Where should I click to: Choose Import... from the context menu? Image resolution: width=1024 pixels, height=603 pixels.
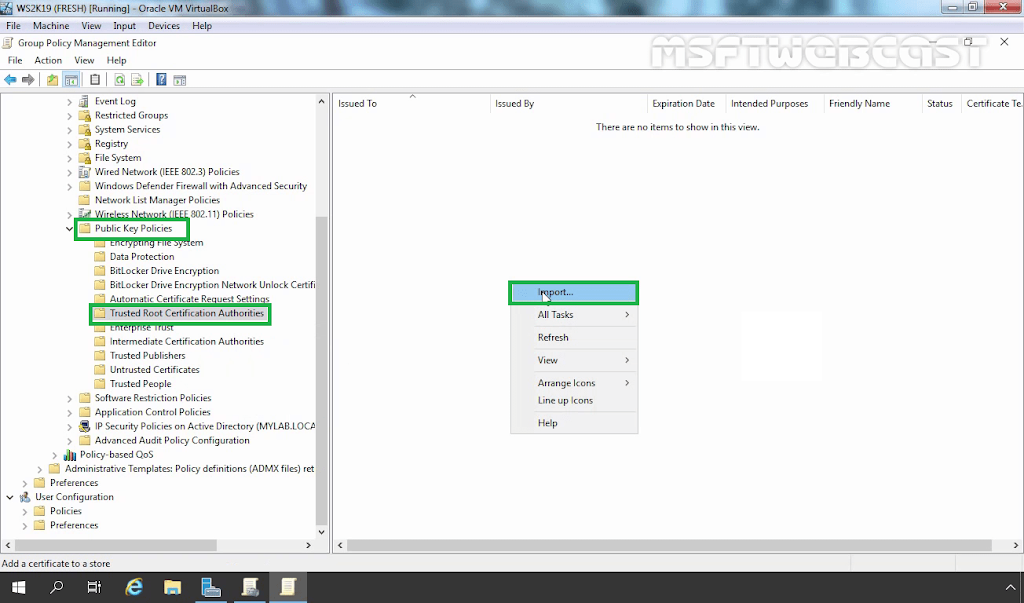coord(573,292)
